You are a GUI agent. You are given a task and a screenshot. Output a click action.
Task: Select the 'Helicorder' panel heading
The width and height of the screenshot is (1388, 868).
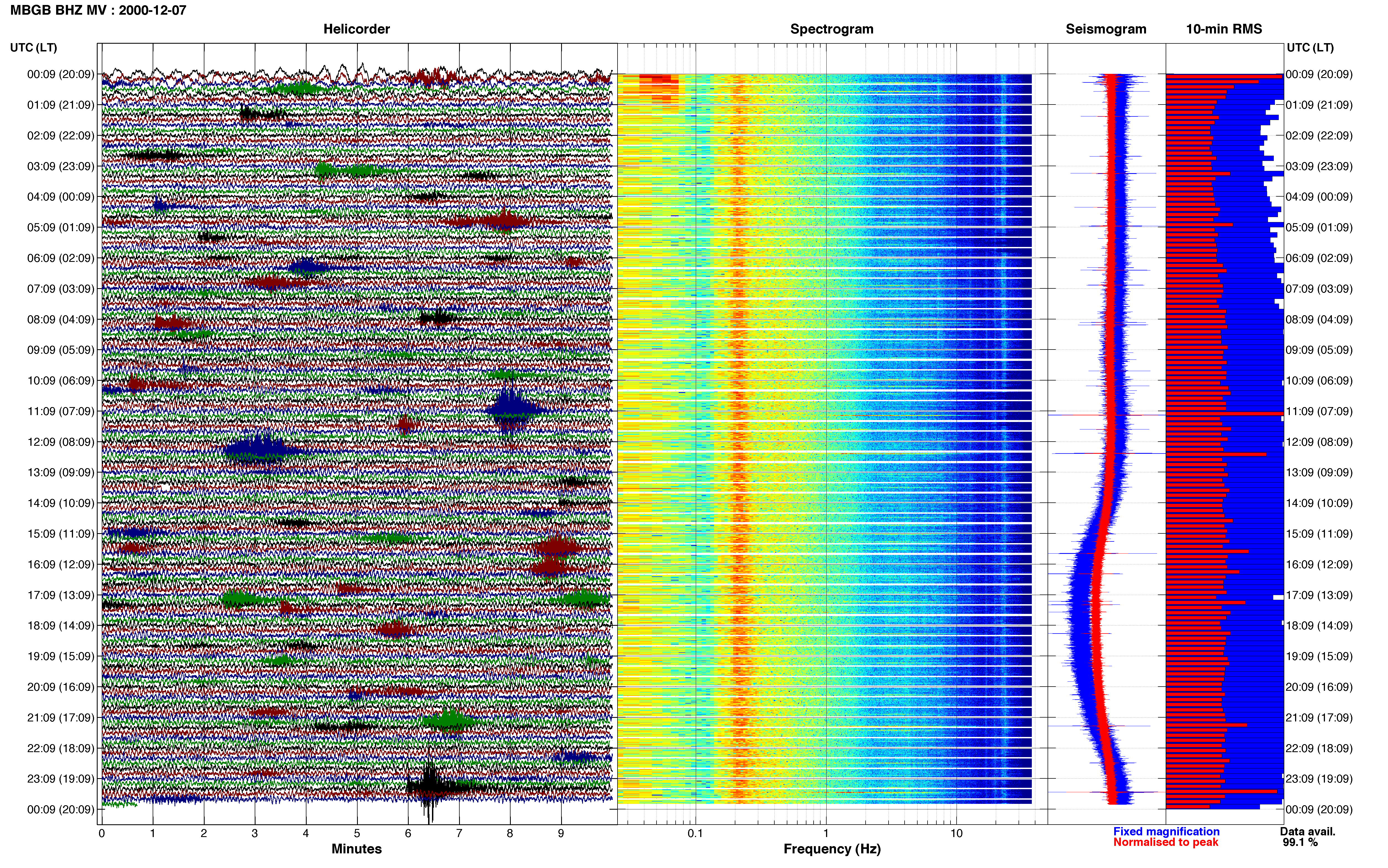(x=356, y=29)
